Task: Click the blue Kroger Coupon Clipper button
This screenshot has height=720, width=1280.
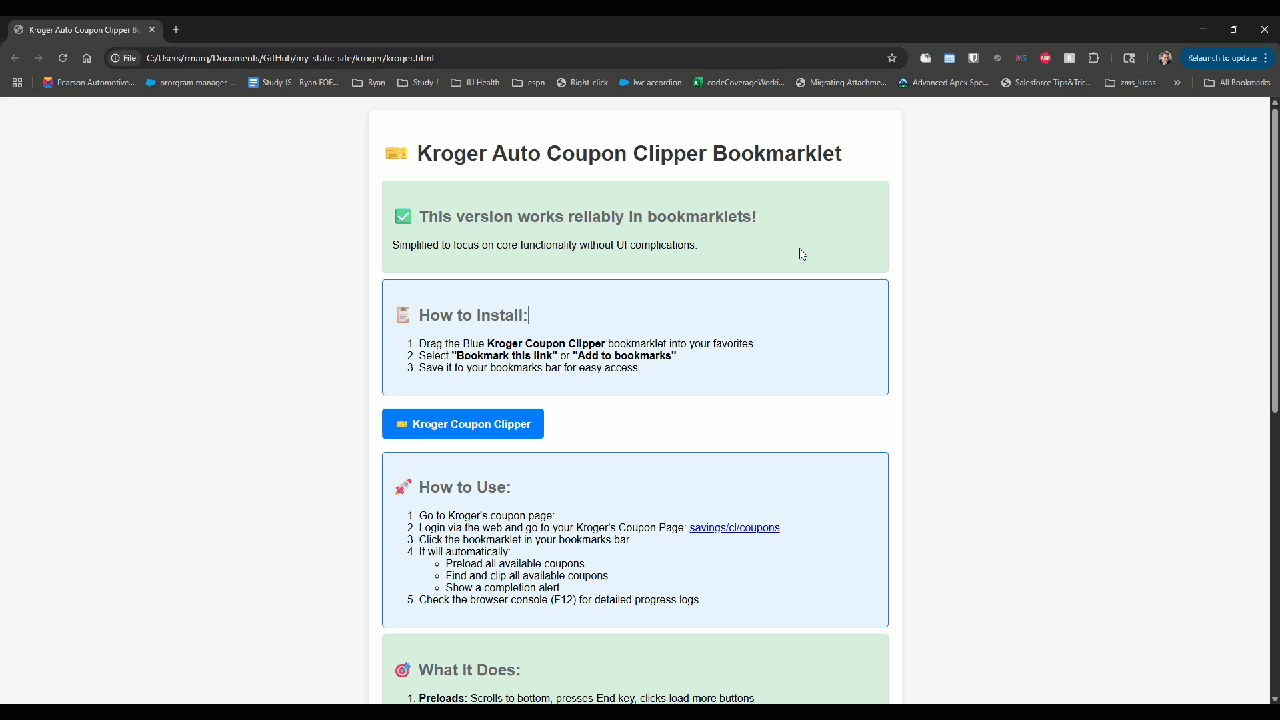Action: pyautogui.click(x=463, y=424)
